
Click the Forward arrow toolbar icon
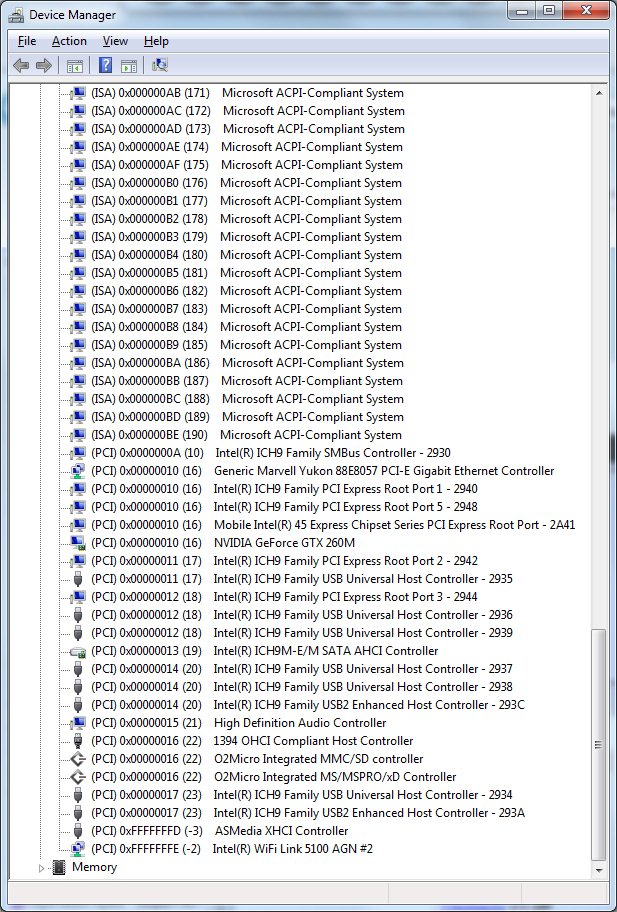click(44, 65)
